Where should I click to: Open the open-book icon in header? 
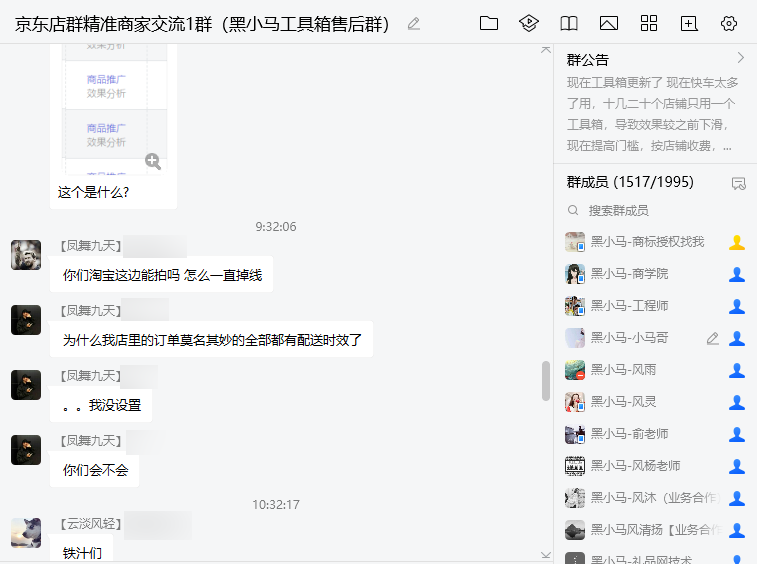point(569,24)
